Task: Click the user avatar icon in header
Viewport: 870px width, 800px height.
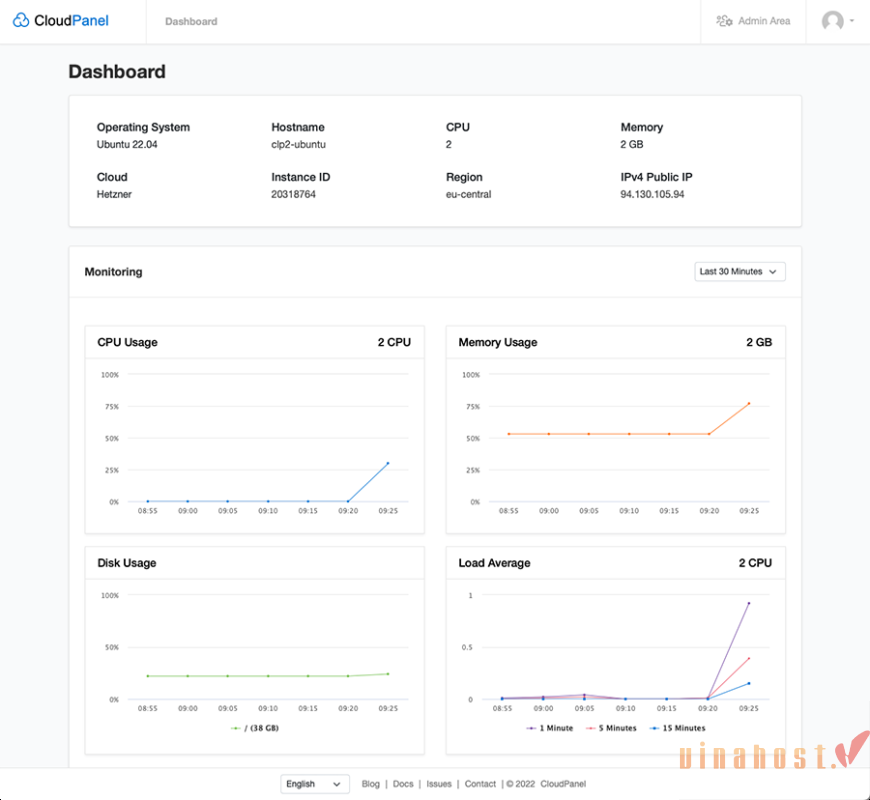Action: coord(833,20)
